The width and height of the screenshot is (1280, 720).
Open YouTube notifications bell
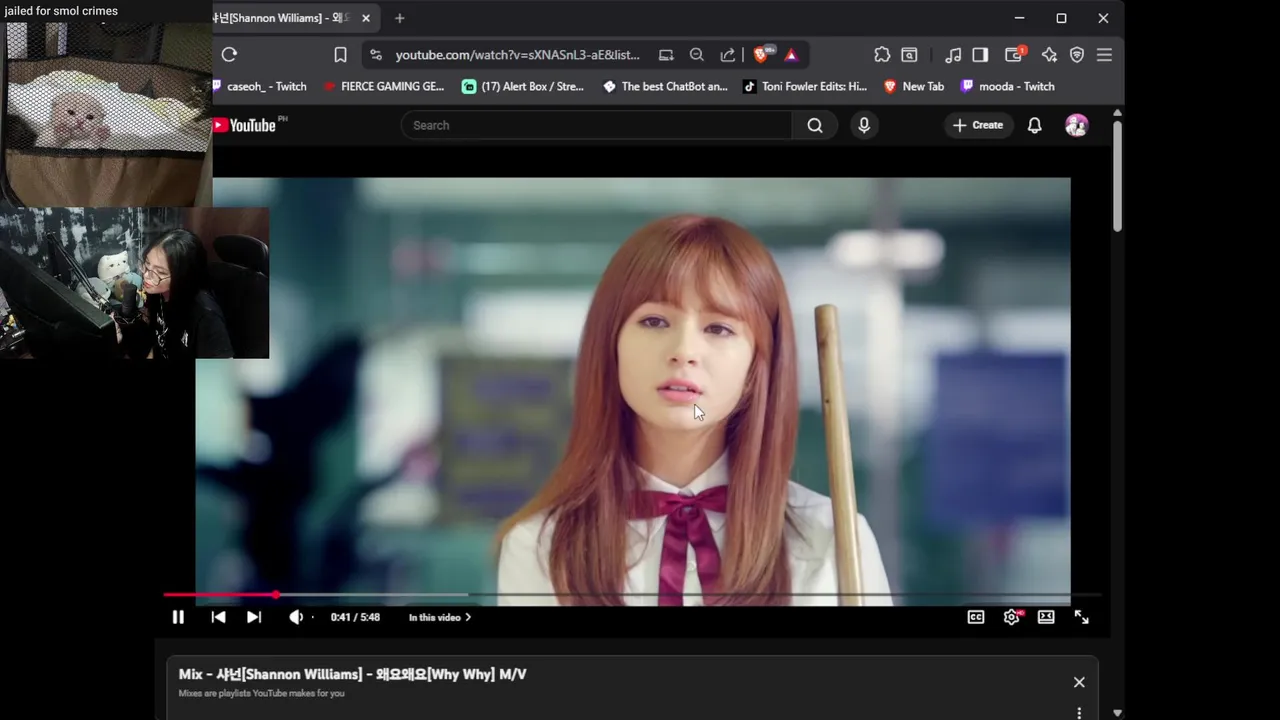pyautogui.click(x=1035, y=125)
